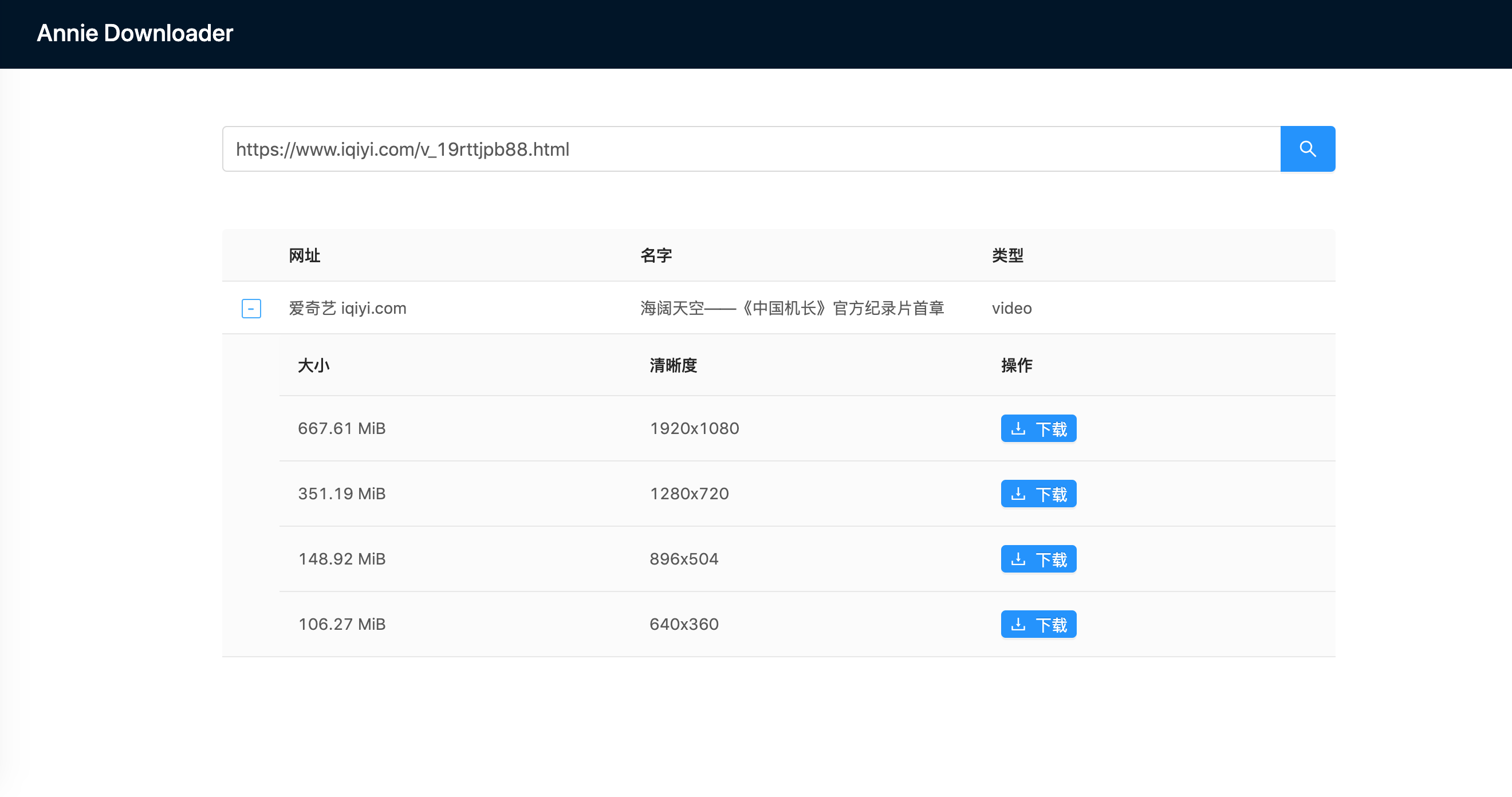This screenshot has width=1512, height=797.
Task: Click the 名字 column header
Action: point(656,255)
